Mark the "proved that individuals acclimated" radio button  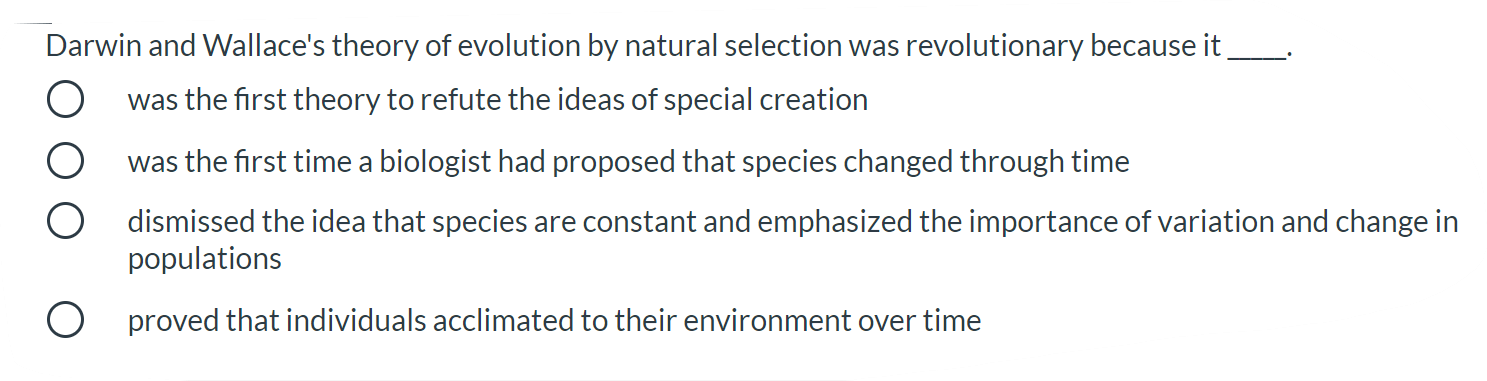[x=63, y=322]
